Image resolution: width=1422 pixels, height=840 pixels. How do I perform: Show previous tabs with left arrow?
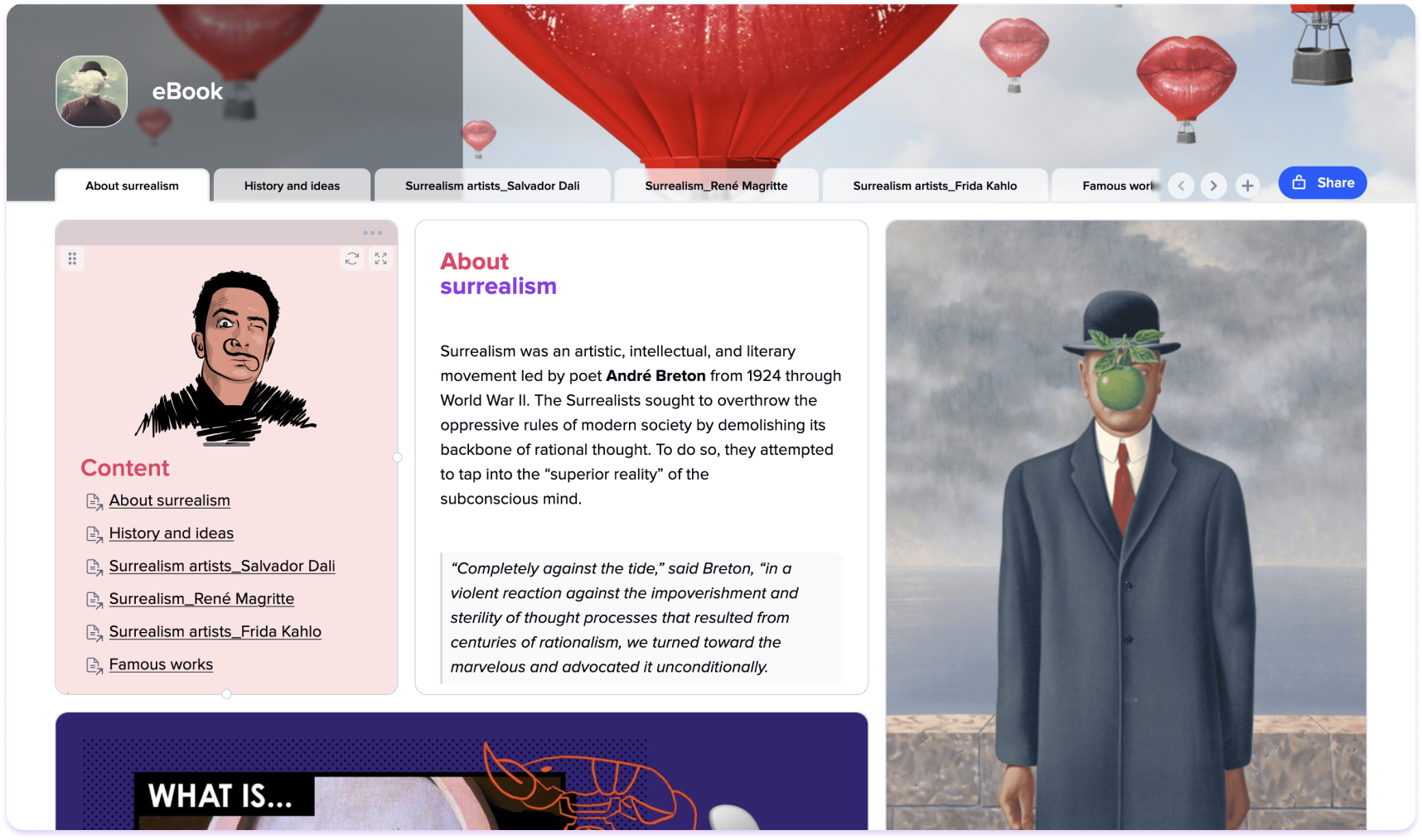1182,186
